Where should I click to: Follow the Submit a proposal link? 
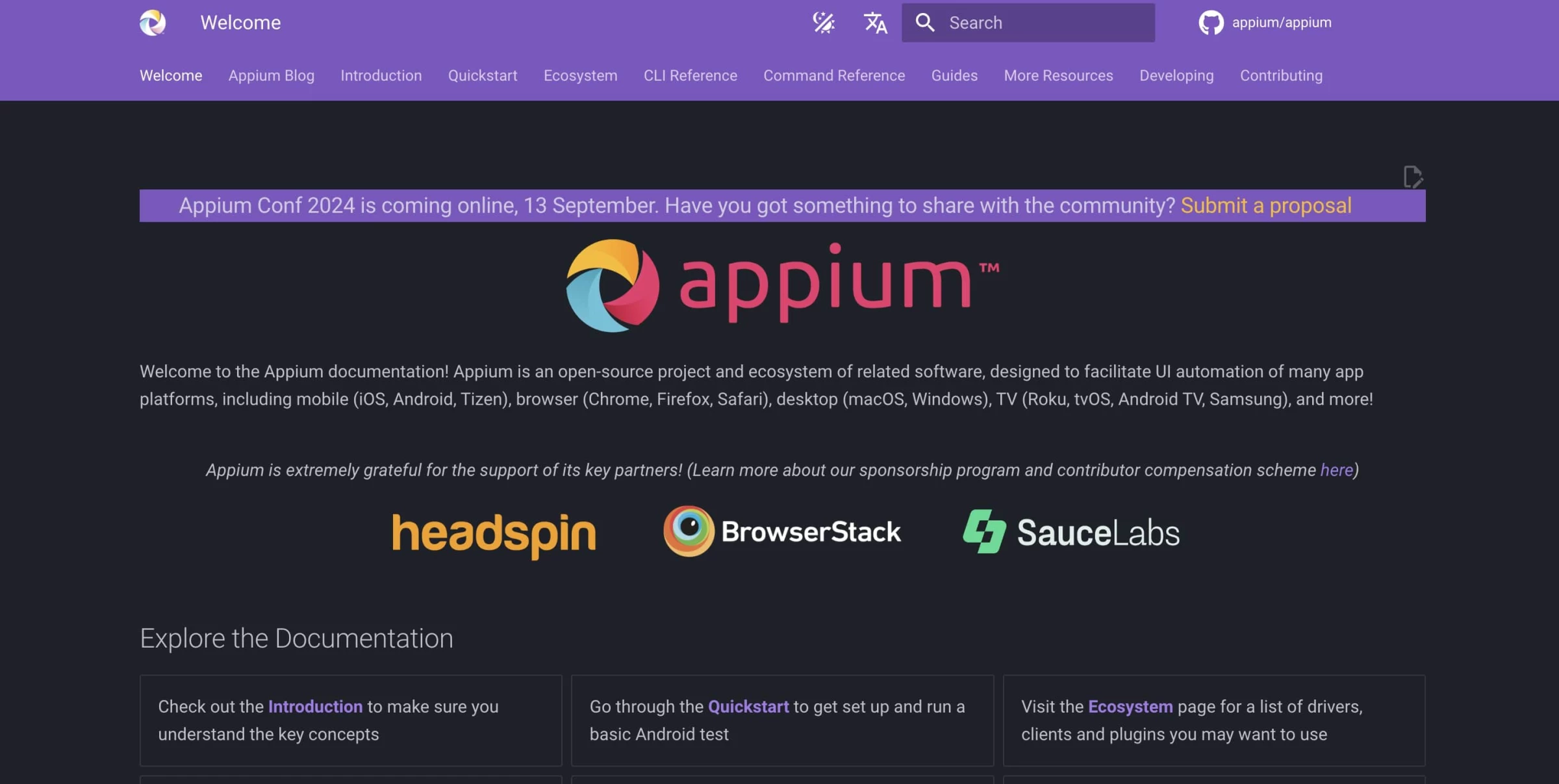[1266, 205]
